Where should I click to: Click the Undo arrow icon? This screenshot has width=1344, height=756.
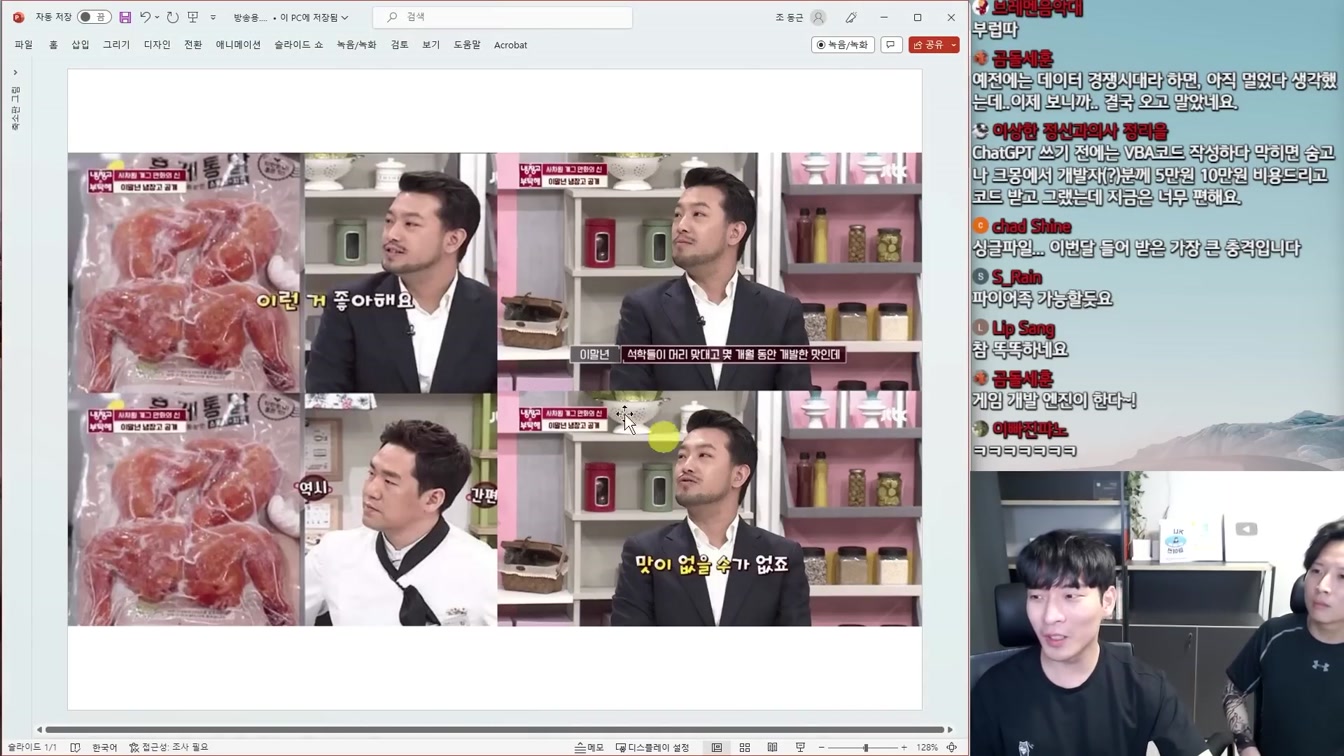click(145, 17)
